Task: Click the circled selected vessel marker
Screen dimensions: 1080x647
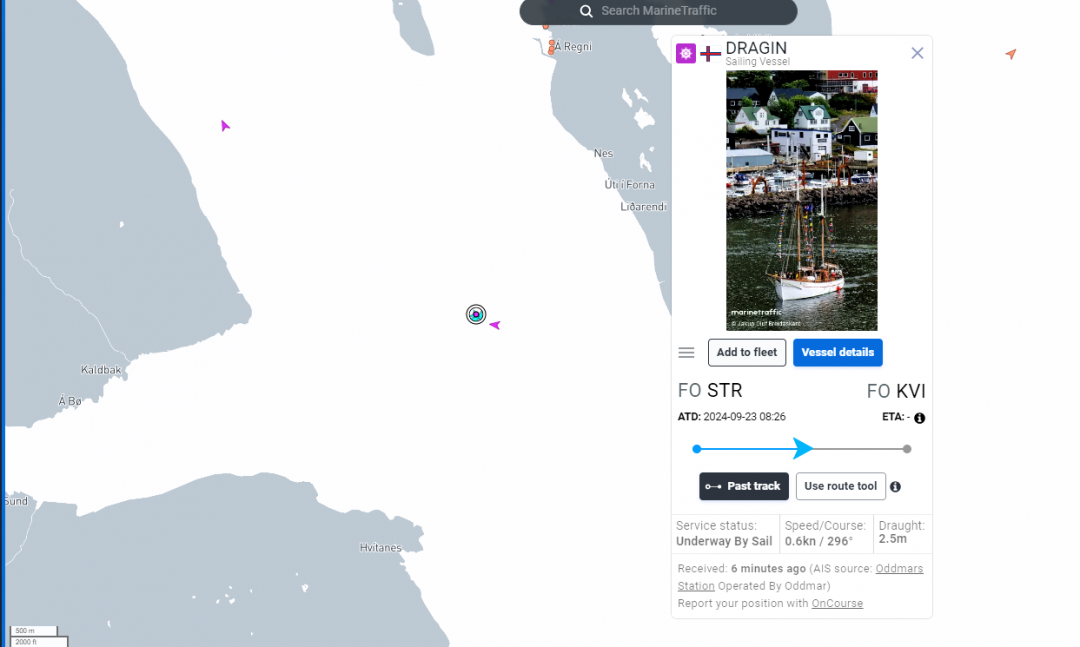Action: (x=476, y=315)
